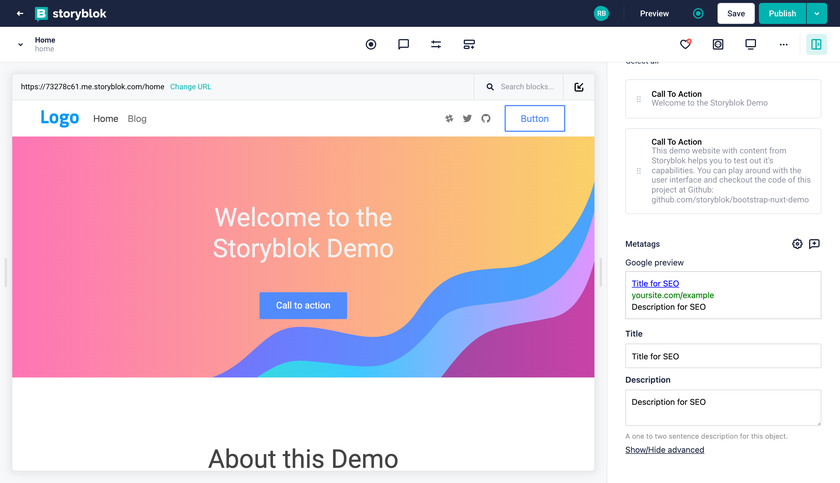Select the About this Demo heading
The height and width of the screenshot is (483, 840).
[303, 459]
